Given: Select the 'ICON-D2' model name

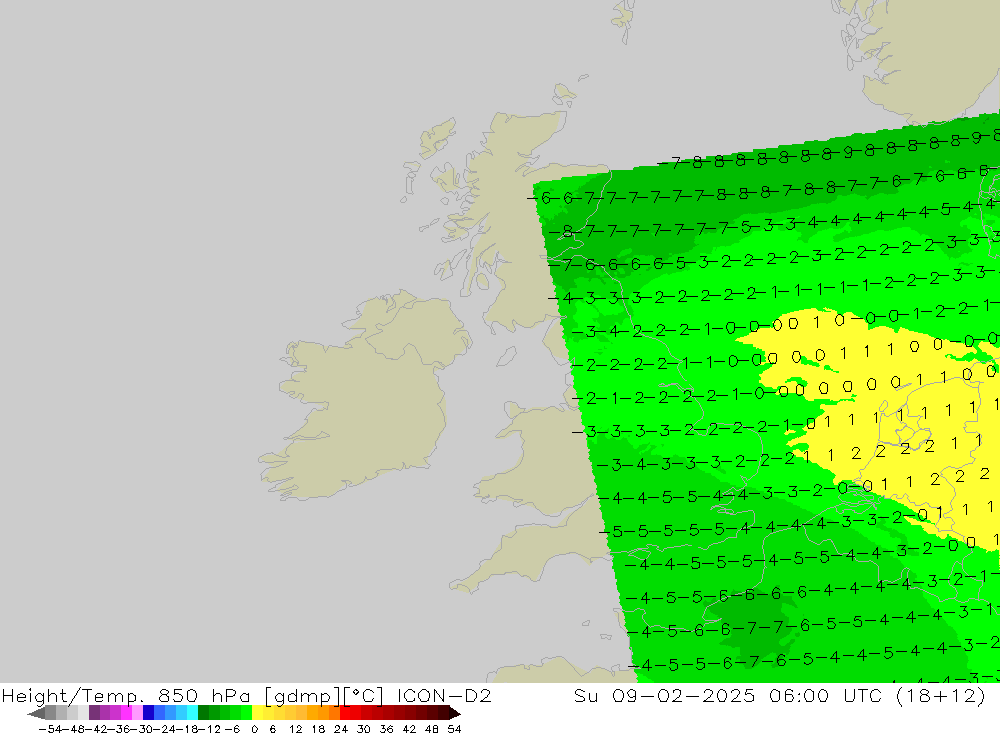Looking at the screenshot, I should pos(444,696).
